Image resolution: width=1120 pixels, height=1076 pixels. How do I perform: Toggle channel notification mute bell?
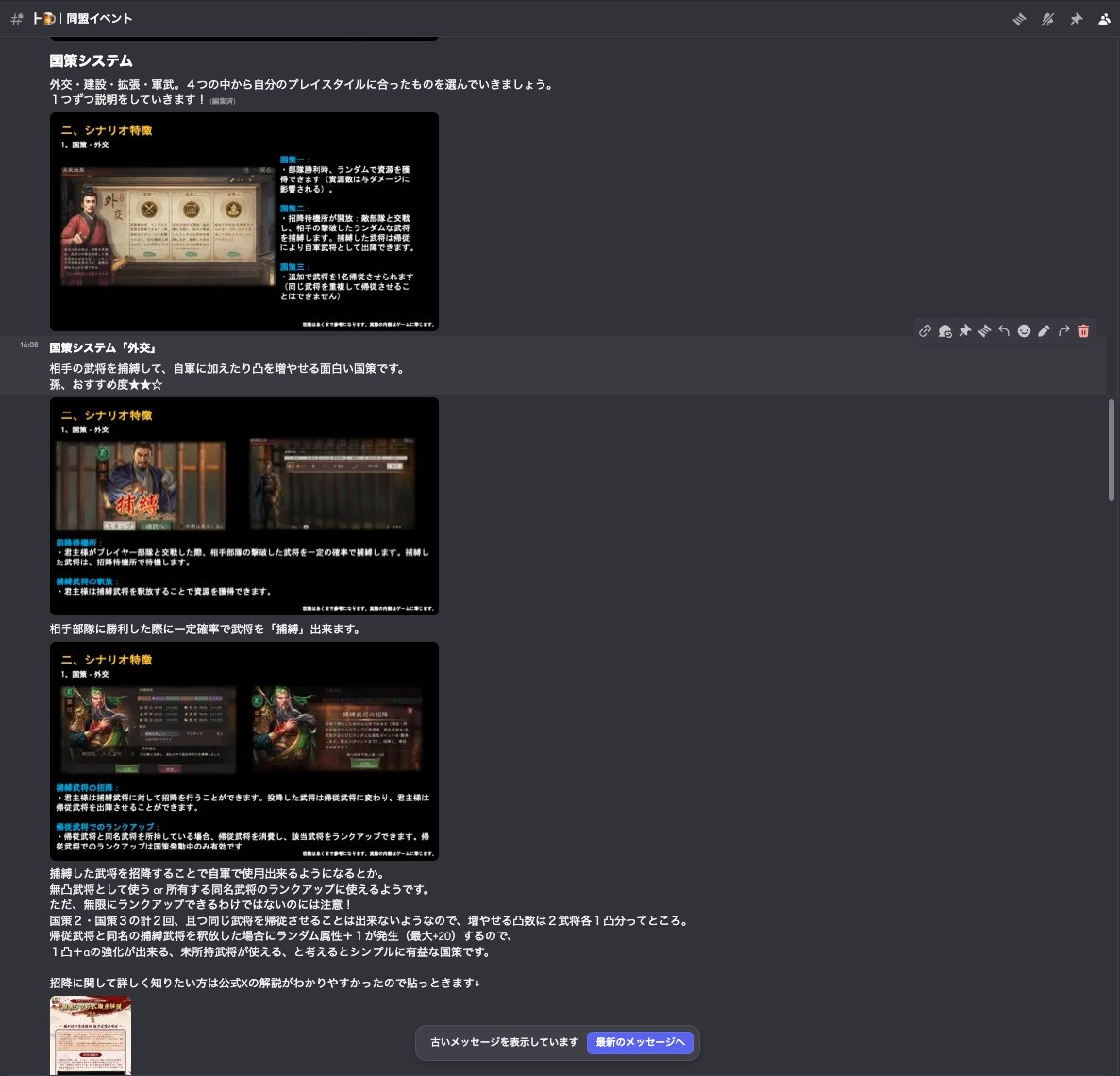[1047, 19]
